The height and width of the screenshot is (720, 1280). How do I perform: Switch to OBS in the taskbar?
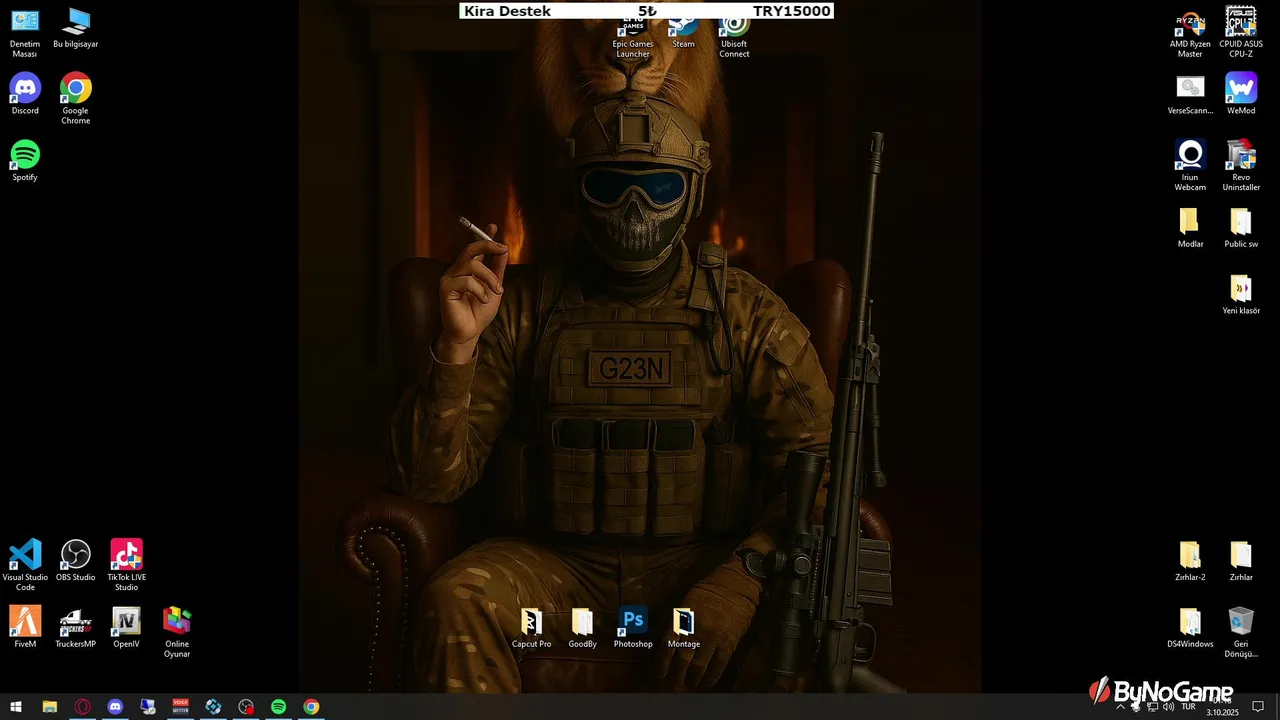pos(246,707)
